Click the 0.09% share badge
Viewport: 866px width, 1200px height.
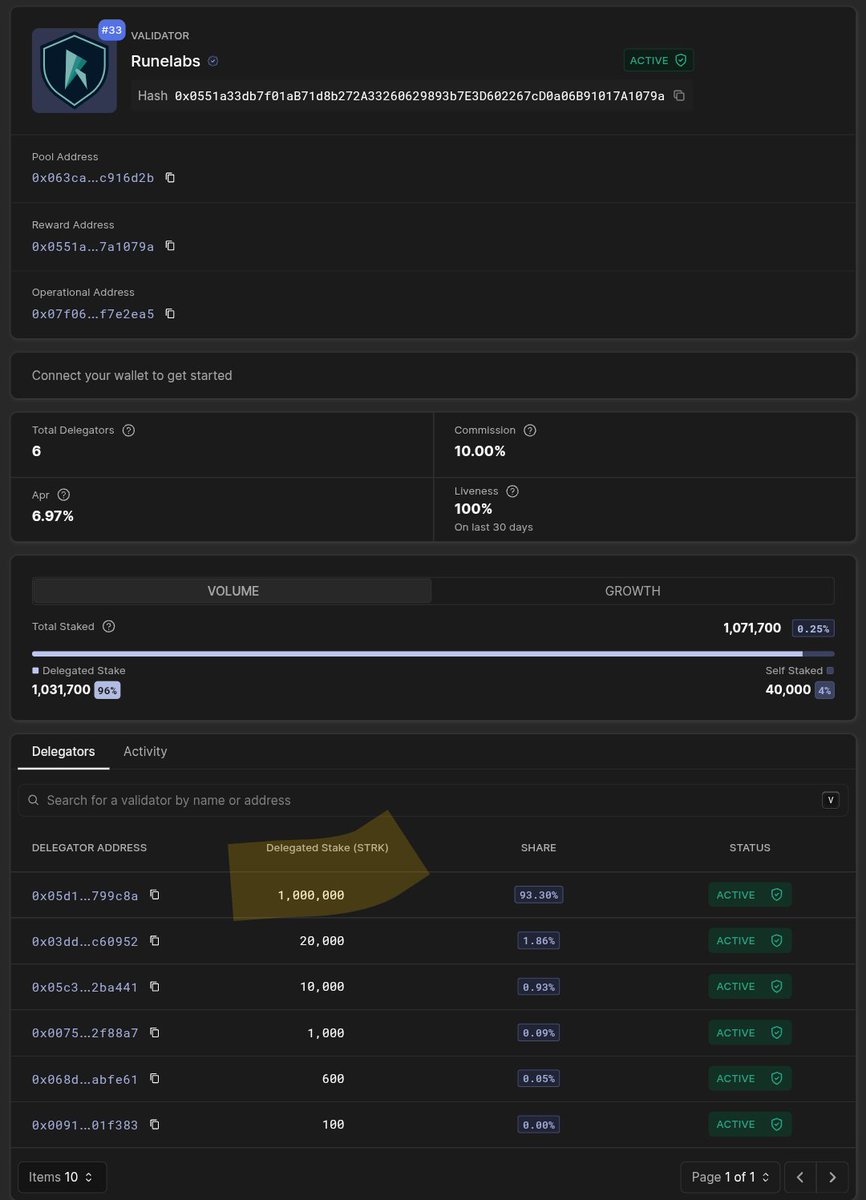pos(539,1033)
